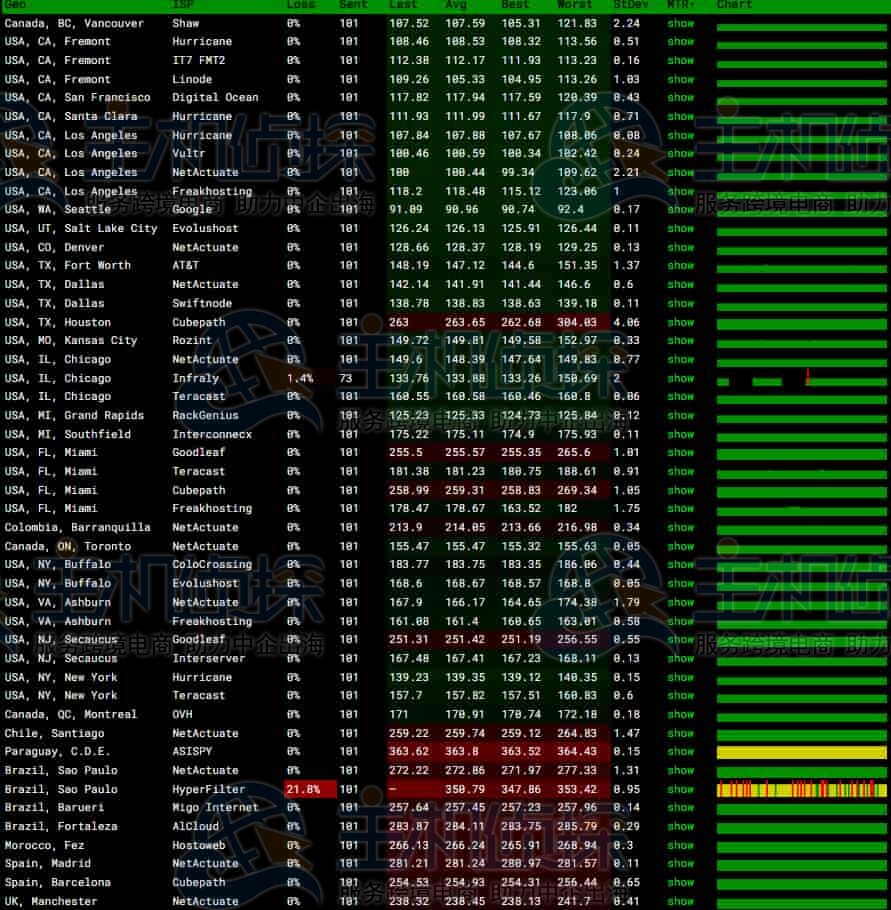The image size is (891, 910).
Task: Show MTR for Fort Worth AT&T row
Action: 680,266
